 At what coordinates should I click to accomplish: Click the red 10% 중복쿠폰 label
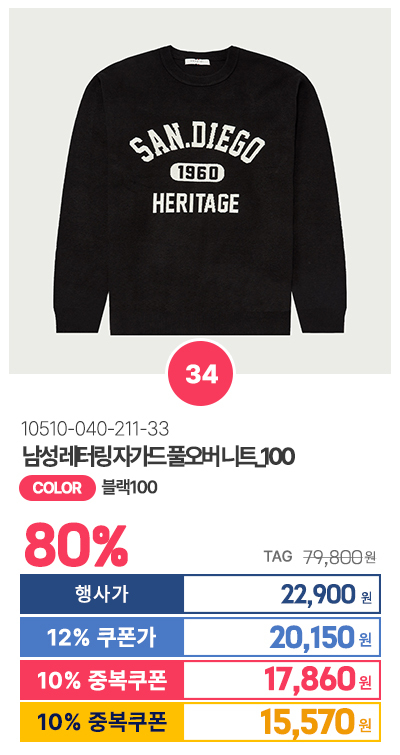(x=102, y=680)
